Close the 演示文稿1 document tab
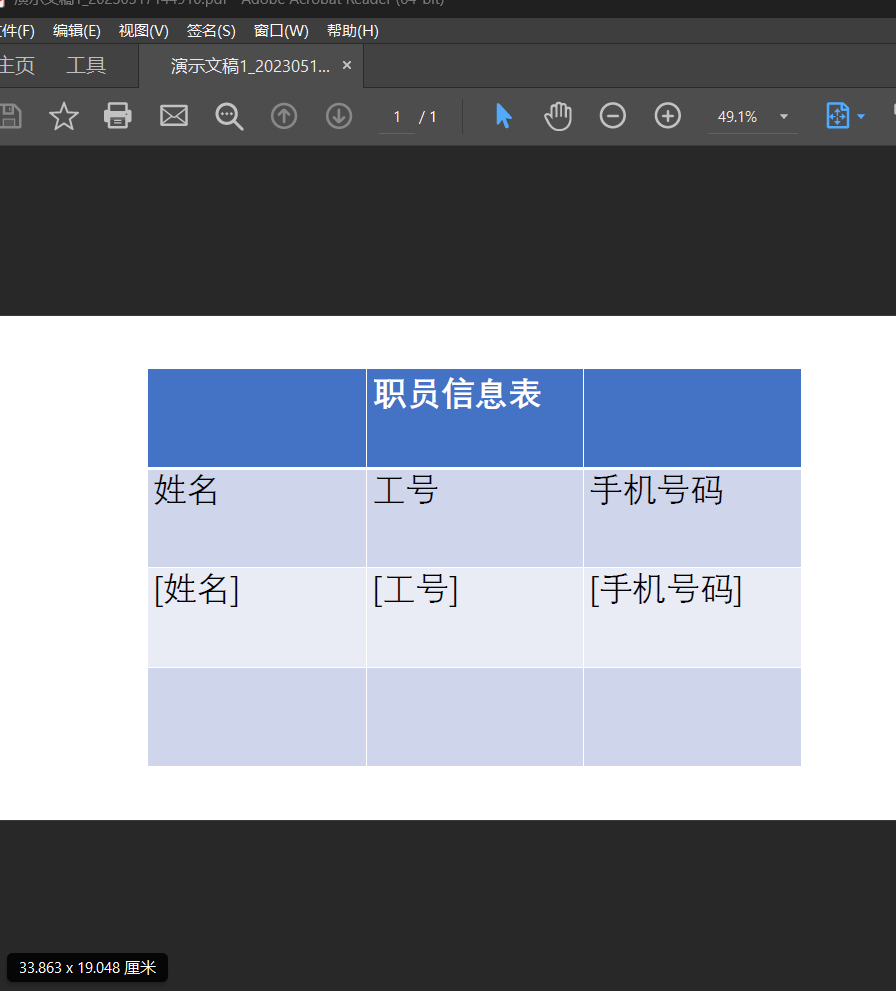 [x=347, y=65]
